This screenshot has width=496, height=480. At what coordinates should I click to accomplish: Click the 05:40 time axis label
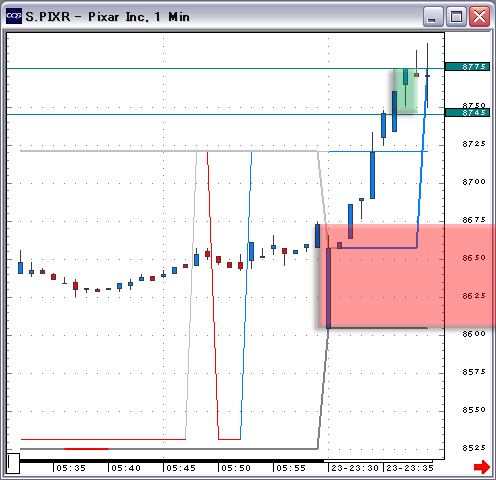click(x=126, y=468)
